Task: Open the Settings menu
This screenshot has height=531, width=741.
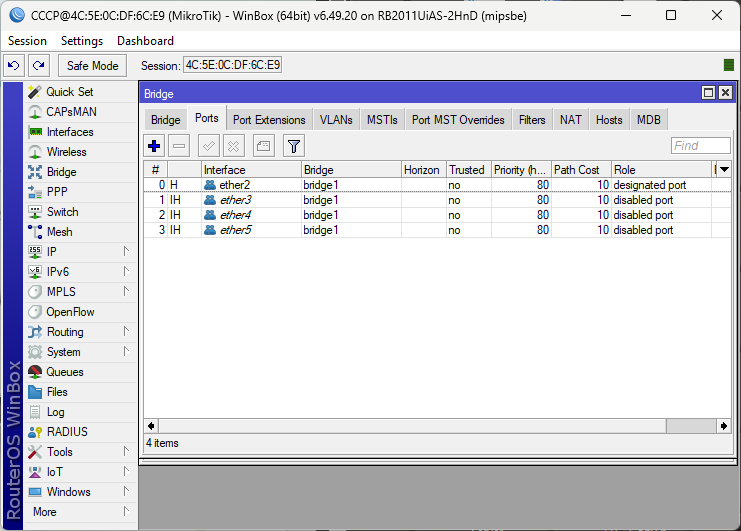Action: 82,41
